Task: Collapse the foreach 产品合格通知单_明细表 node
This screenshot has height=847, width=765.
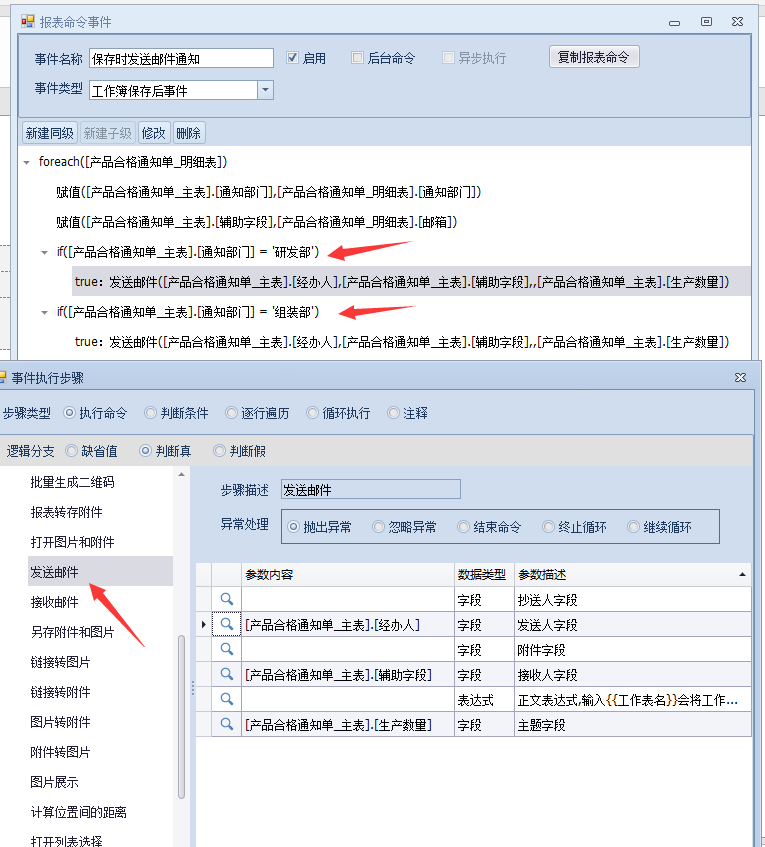Action: [x=26, y=162]
